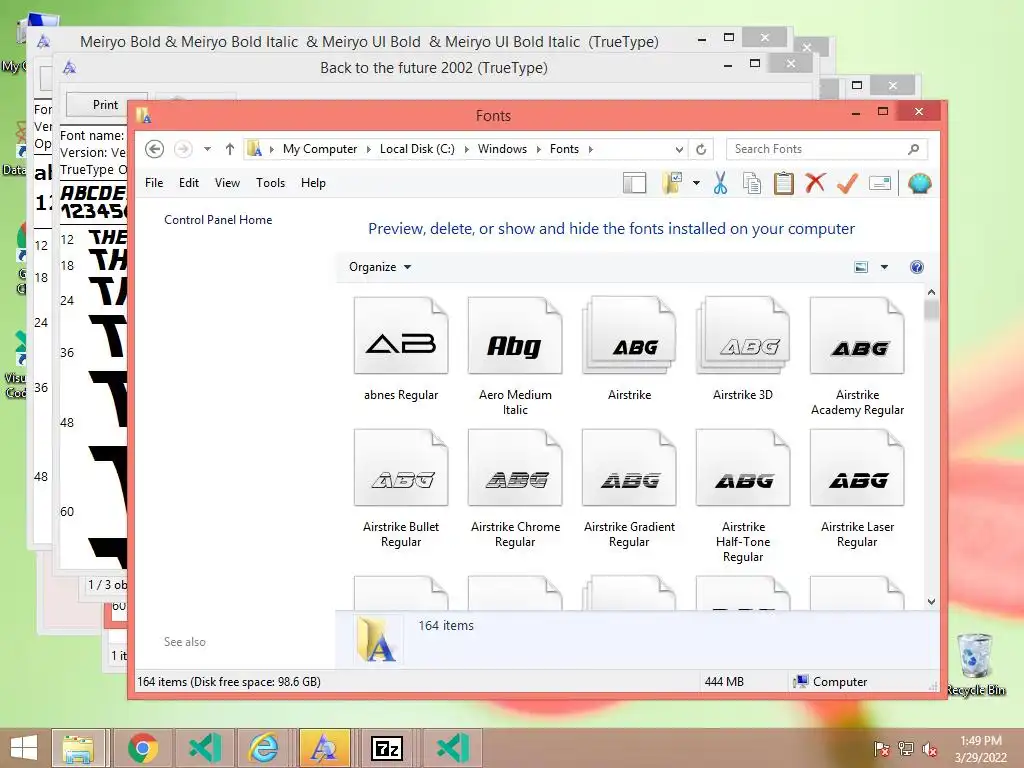
Task: Open the recent locations dropdown arrow
Action: (207, 149)
